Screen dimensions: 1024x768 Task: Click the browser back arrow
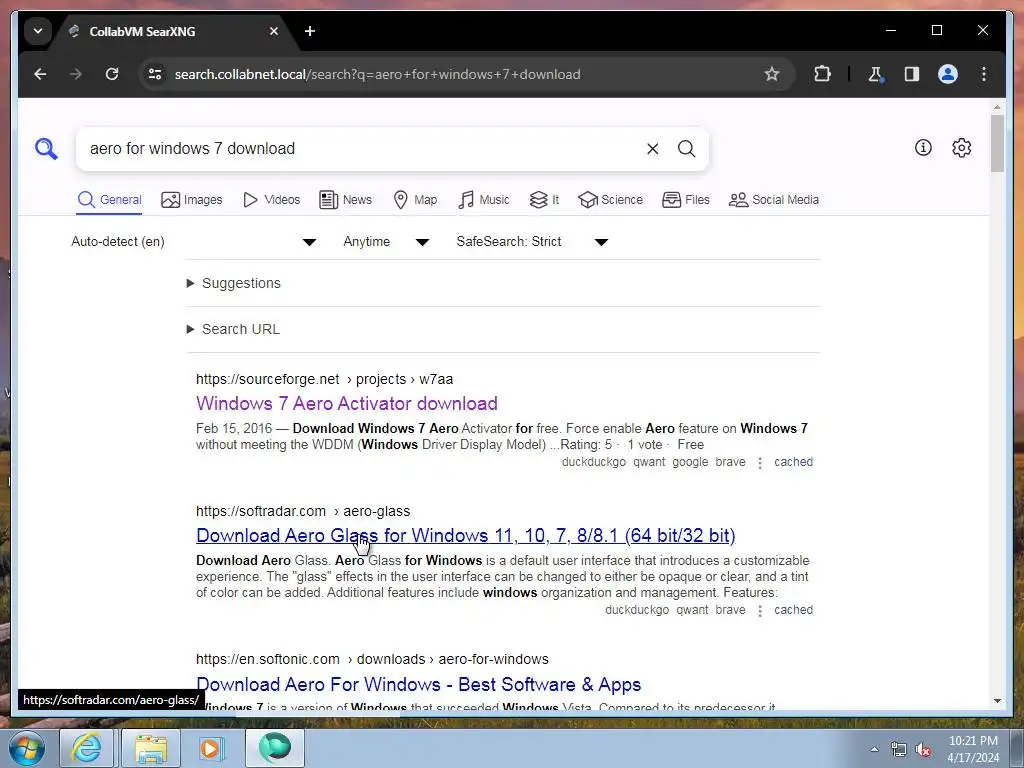point(40,74)
